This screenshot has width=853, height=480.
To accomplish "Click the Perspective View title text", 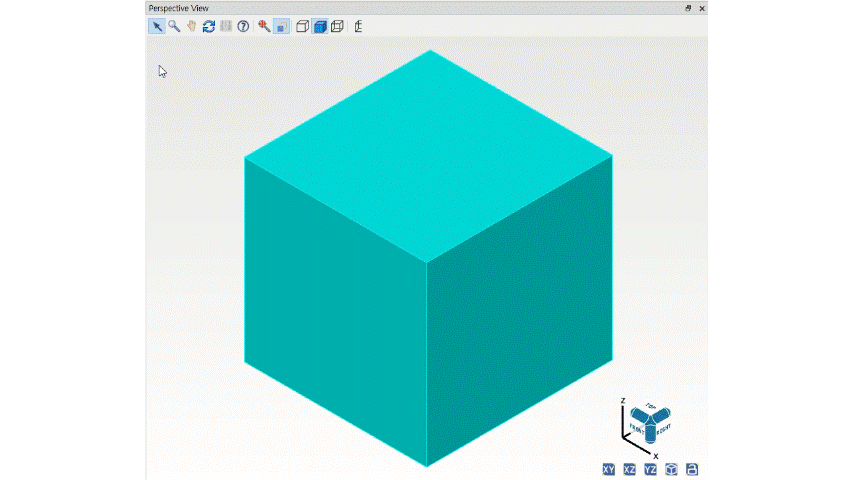I will 178,8.
